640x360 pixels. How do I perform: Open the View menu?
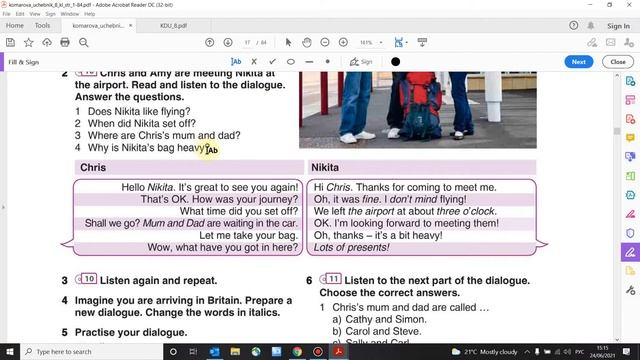click(35, 14)
